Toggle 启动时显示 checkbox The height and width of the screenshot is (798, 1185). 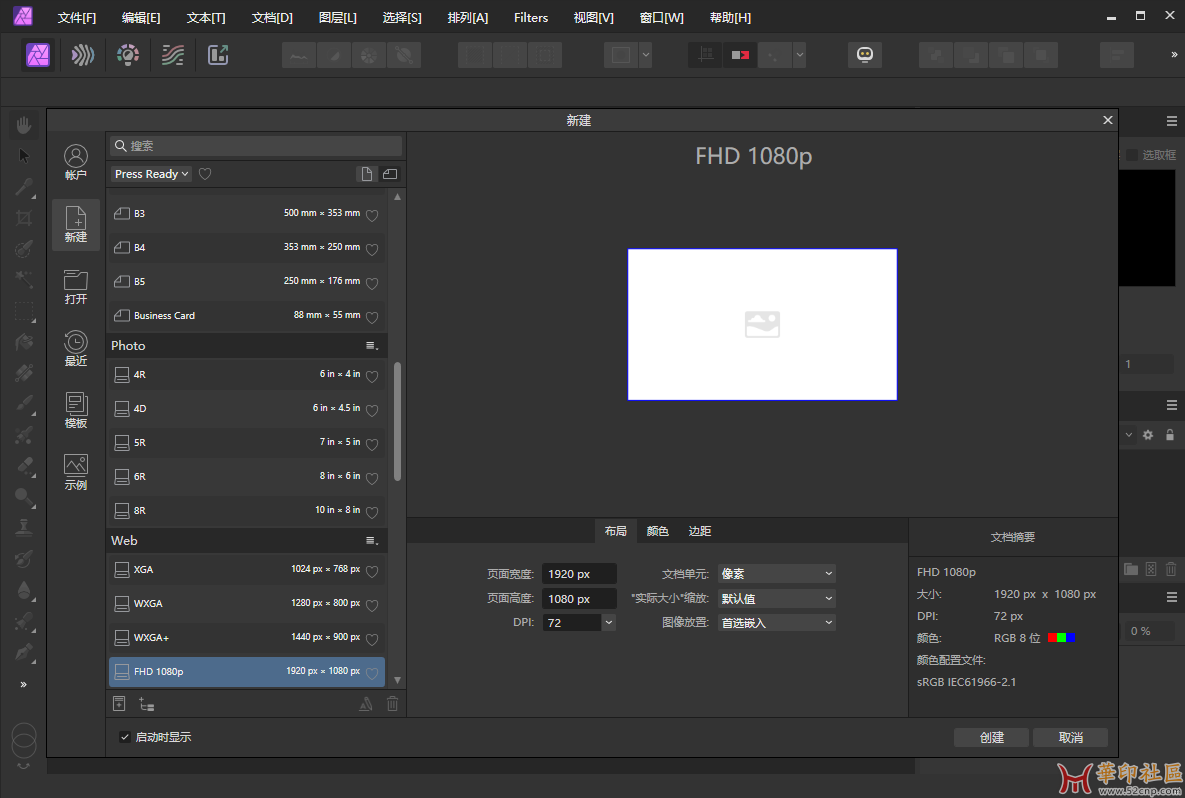125,737
